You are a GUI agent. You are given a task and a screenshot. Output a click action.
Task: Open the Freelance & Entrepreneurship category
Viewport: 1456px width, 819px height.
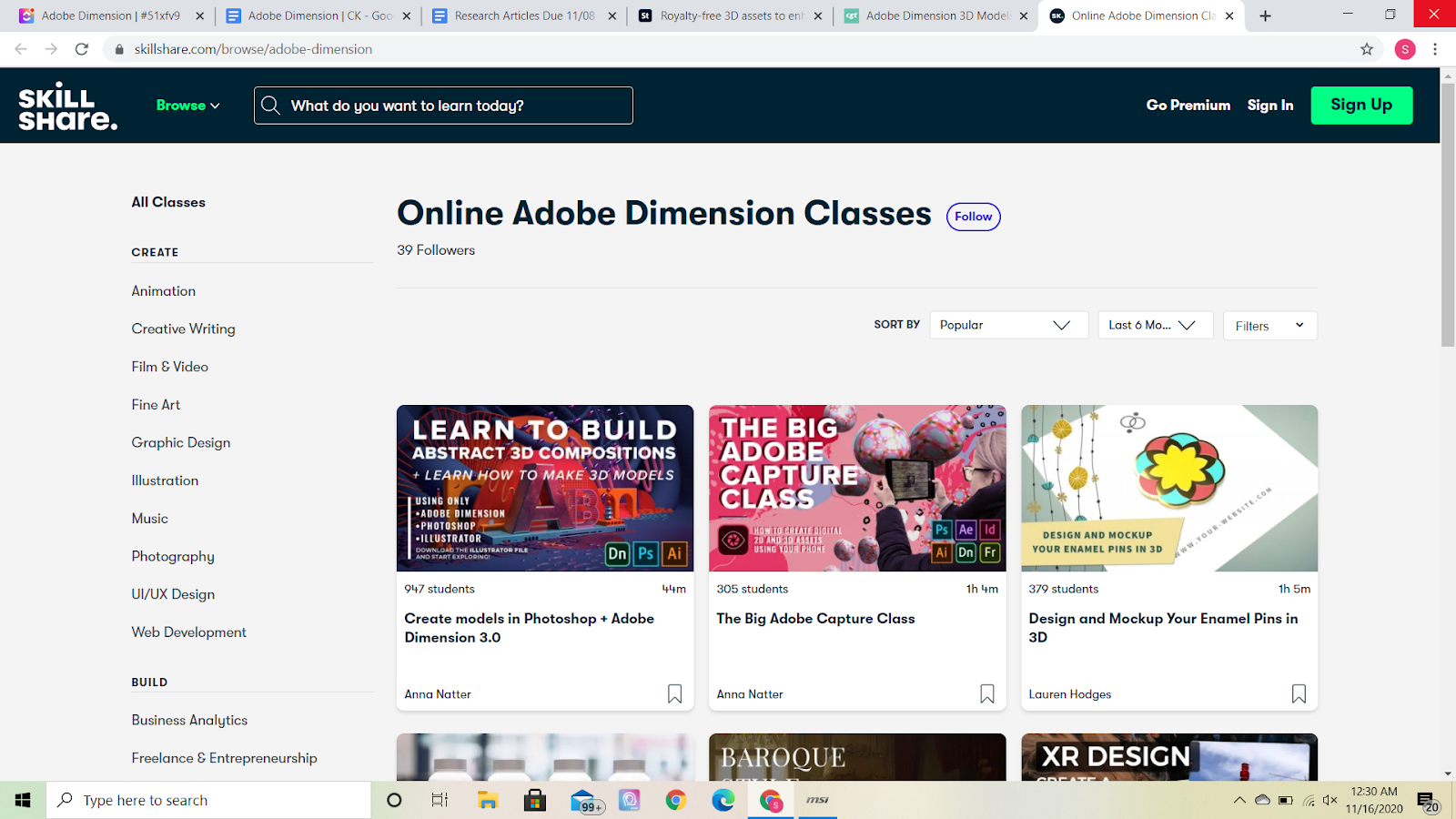225,758
